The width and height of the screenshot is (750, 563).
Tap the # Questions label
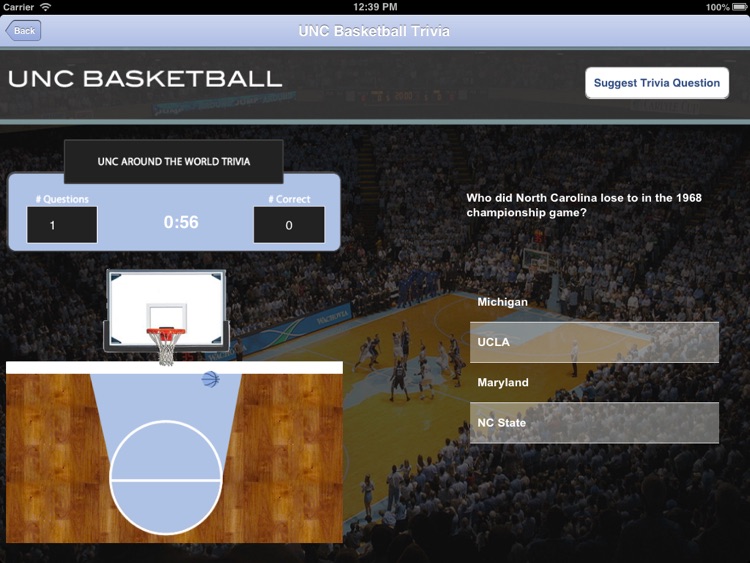(x=62, y=199)
